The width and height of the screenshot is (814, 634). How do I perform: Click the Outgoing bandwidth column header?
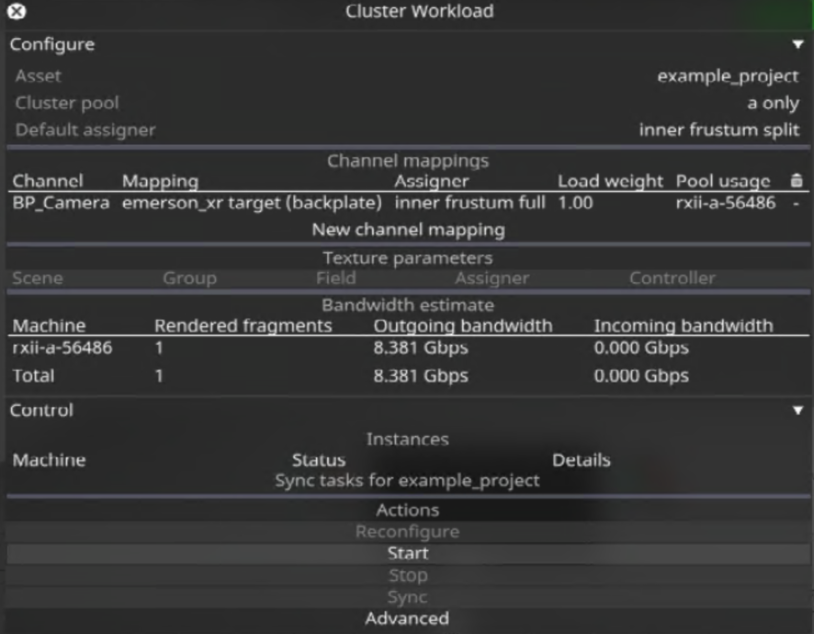pos(463,326)
